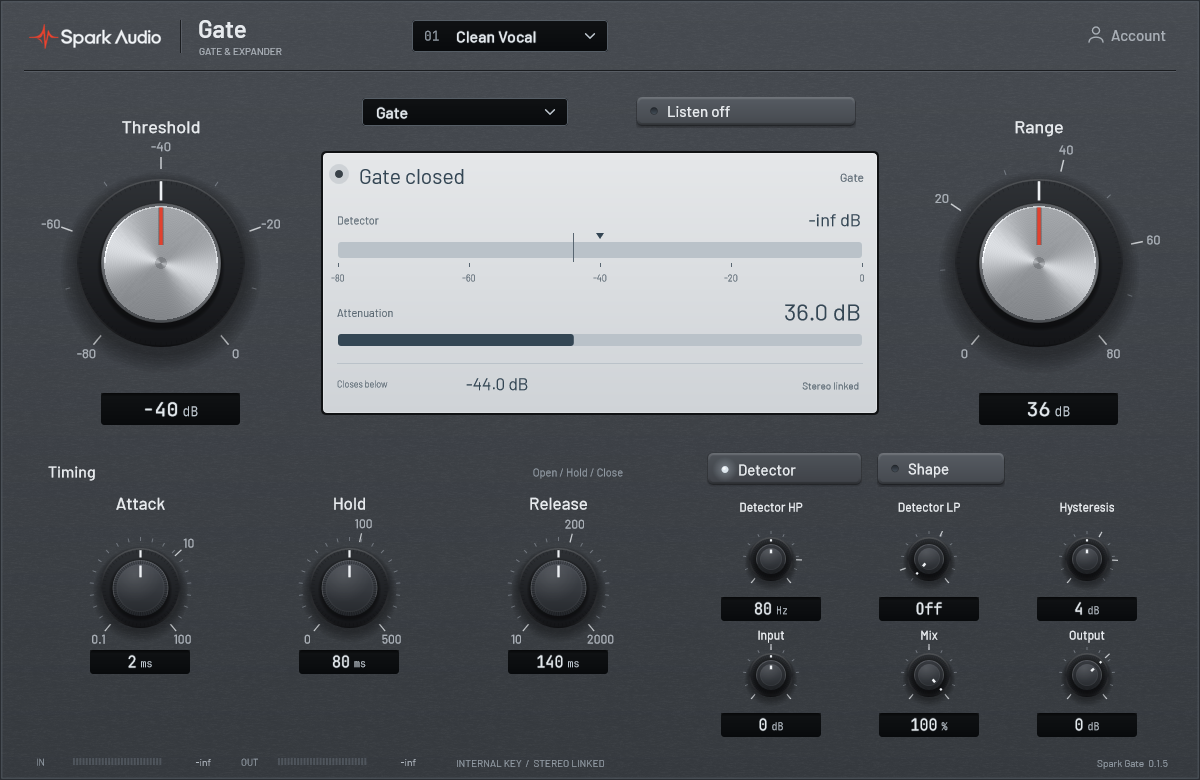Viewport: 1200px width, 780px height.
Task: Click the Range 36 dB value field
Action: 1048,409
